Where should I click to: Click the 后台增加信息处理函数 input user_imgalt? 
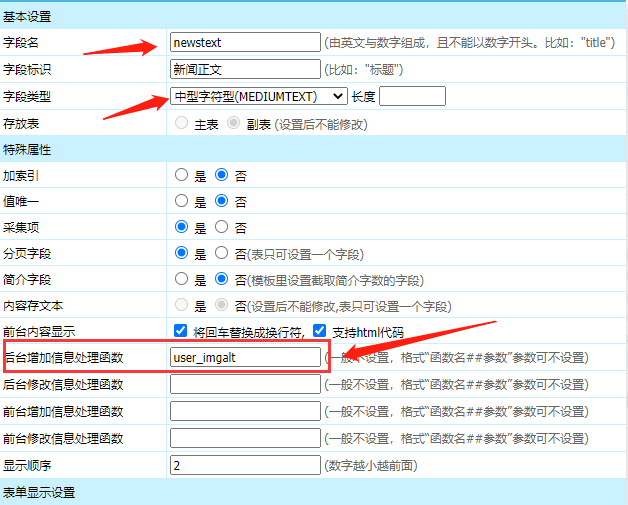[245, 357]
